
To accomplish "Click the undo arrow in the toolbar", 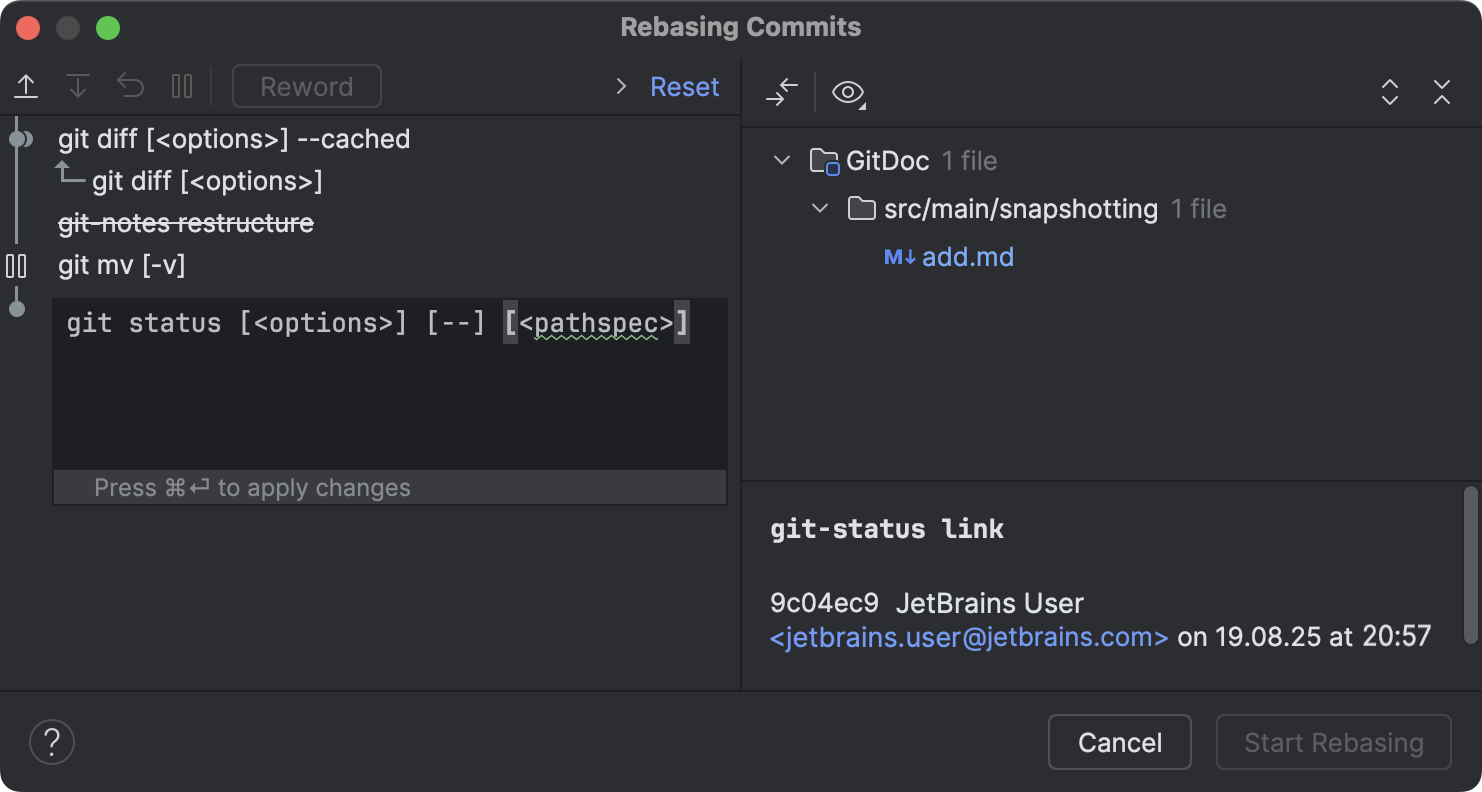I will (130, 86).
